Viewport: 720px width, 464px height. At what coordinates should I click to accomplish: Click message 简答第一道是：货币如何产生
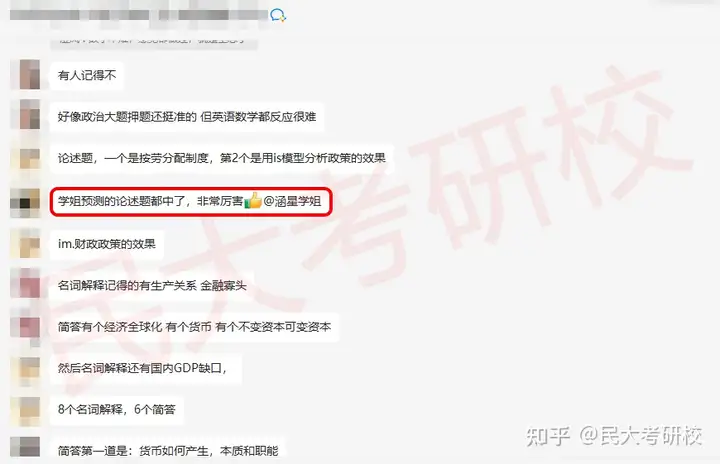pos(168,449)
